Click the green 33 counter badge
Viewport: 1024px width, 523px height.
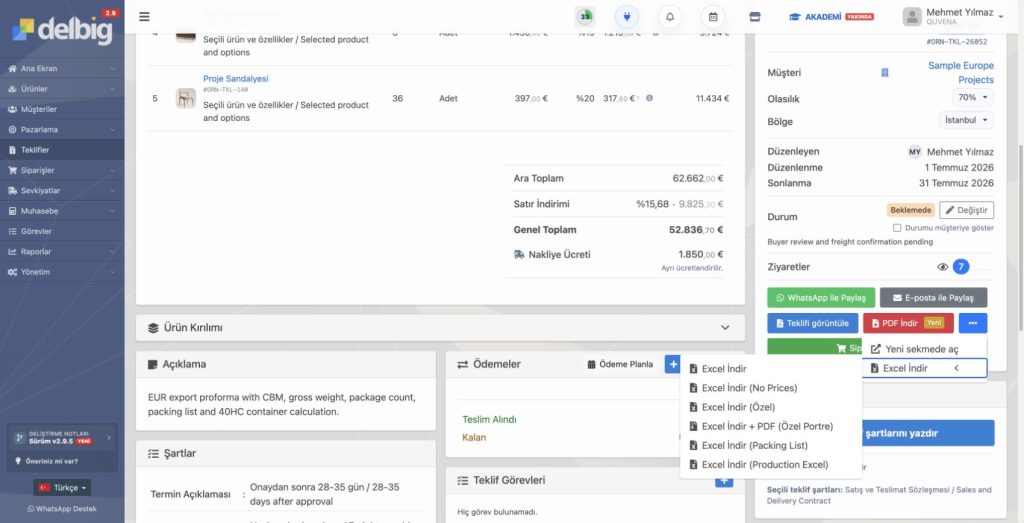584,17
